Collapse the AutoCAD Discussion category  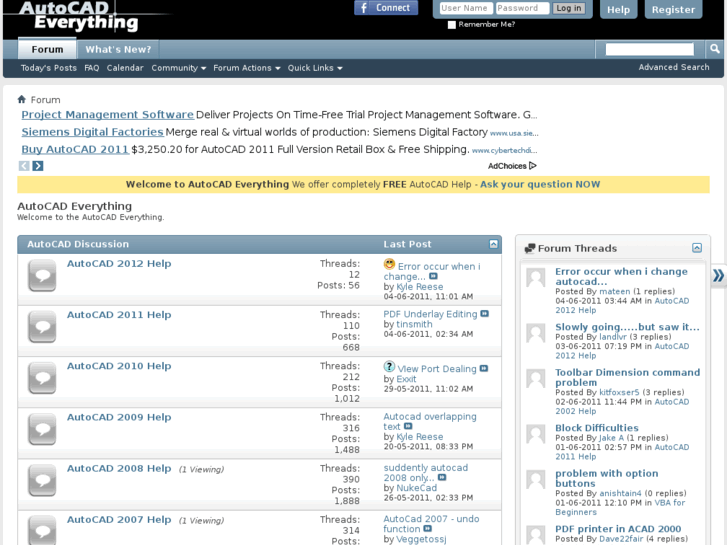[493, 244]
